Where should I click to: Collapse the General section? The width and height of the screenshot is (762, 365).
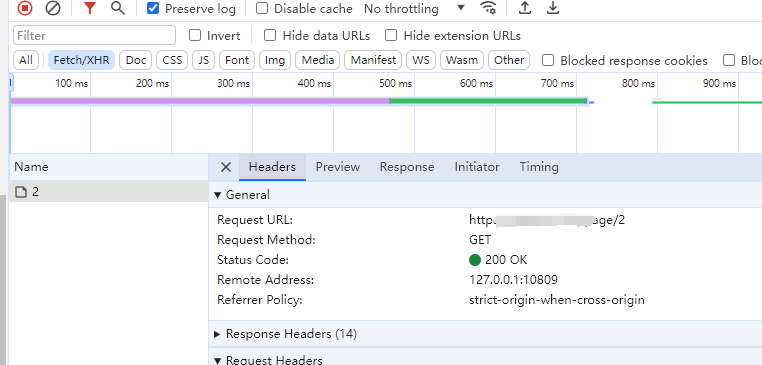point(242,195)
